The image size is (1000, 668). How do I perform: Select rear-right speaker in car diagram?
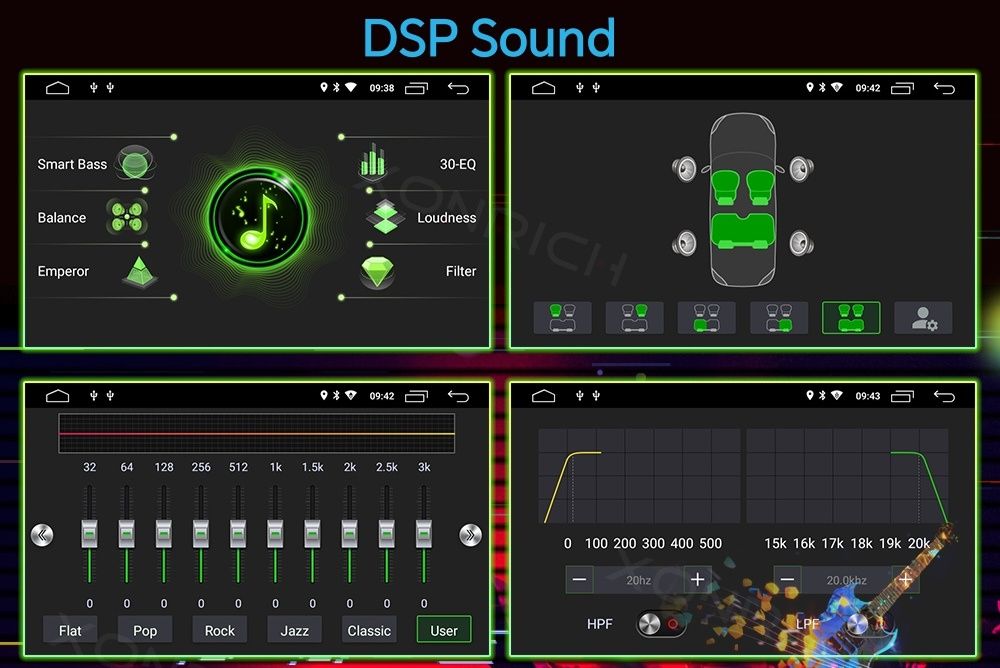pyautogui.click(x=801, y=242)
